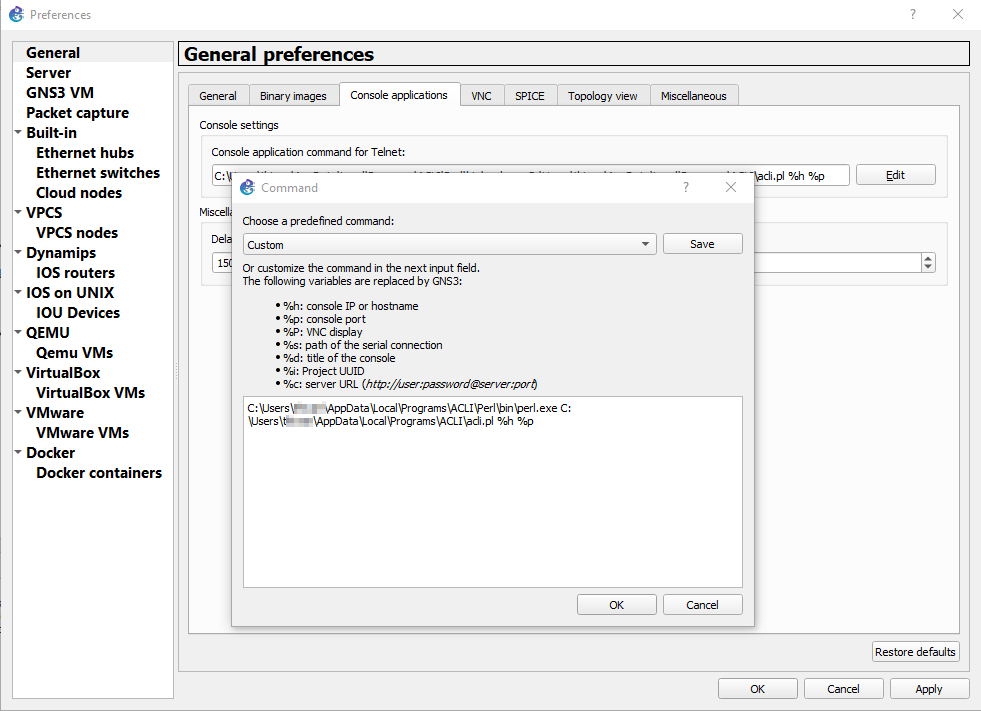Open the predefined command dropdown
981x711 pixels.
(449, 244)
